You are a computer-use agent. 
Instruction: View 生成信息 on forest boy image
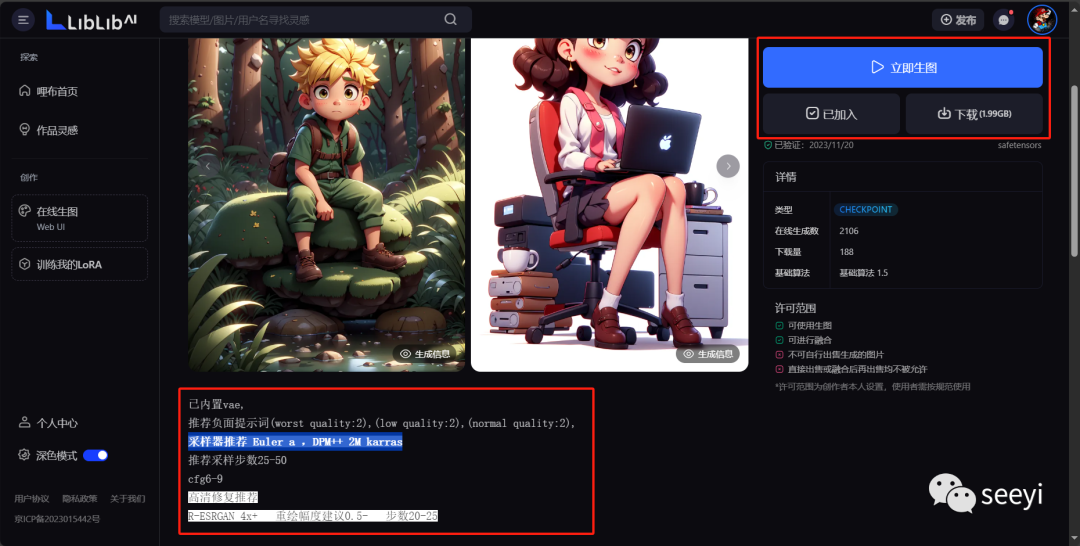pos(425,354)
